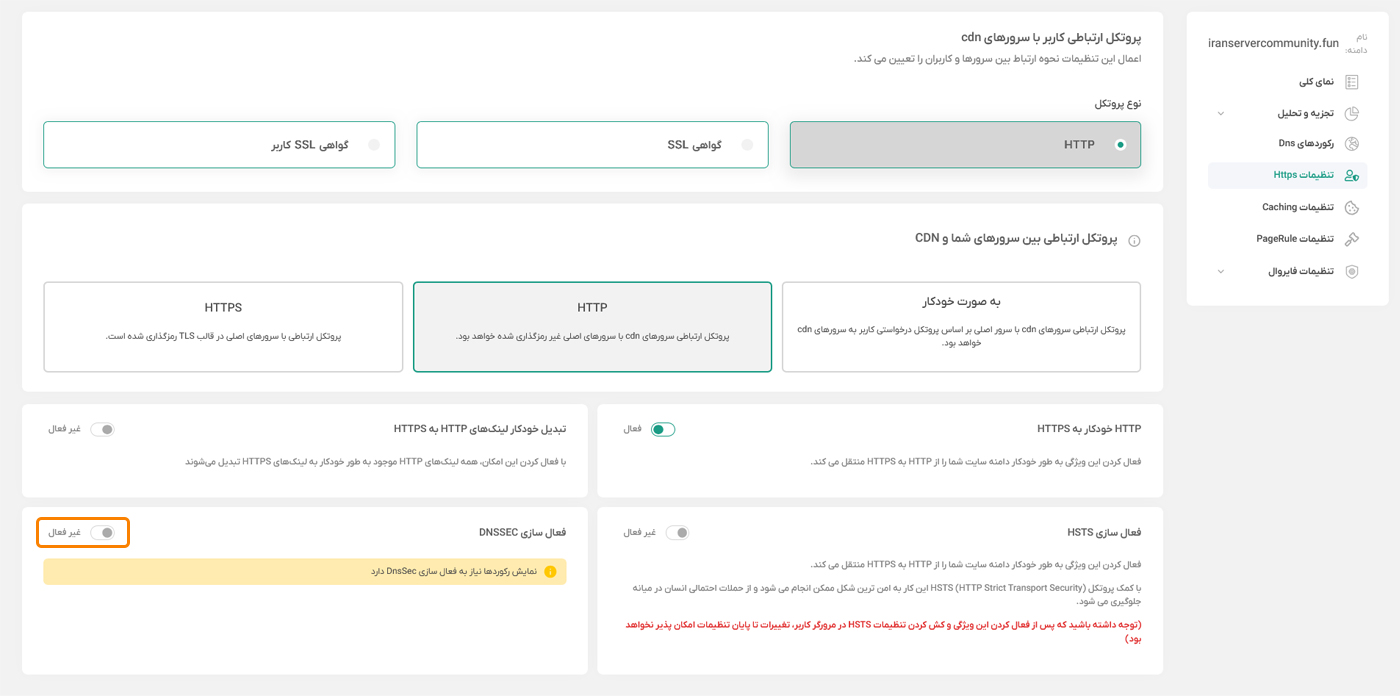Enable the فعال سازی HSTS toggle
Screen dimensions: 1400x696
(677, 532)
